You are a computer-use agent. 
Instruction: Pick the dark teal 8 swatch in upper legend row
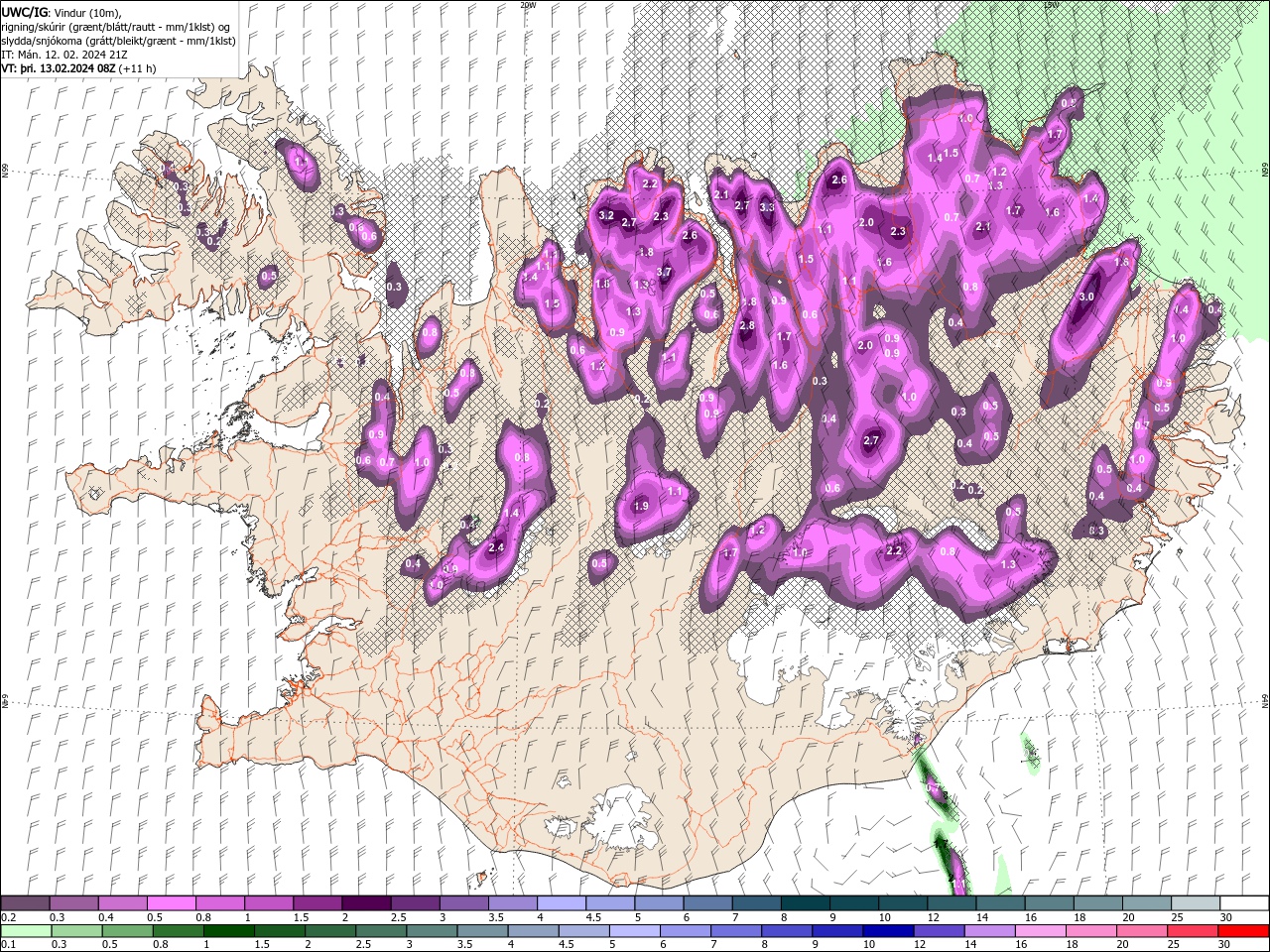805,903
